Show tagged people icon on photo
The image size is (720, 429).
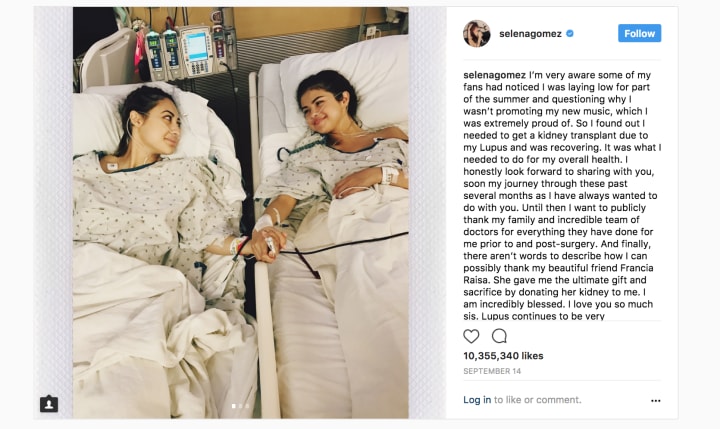click(49, 404)
